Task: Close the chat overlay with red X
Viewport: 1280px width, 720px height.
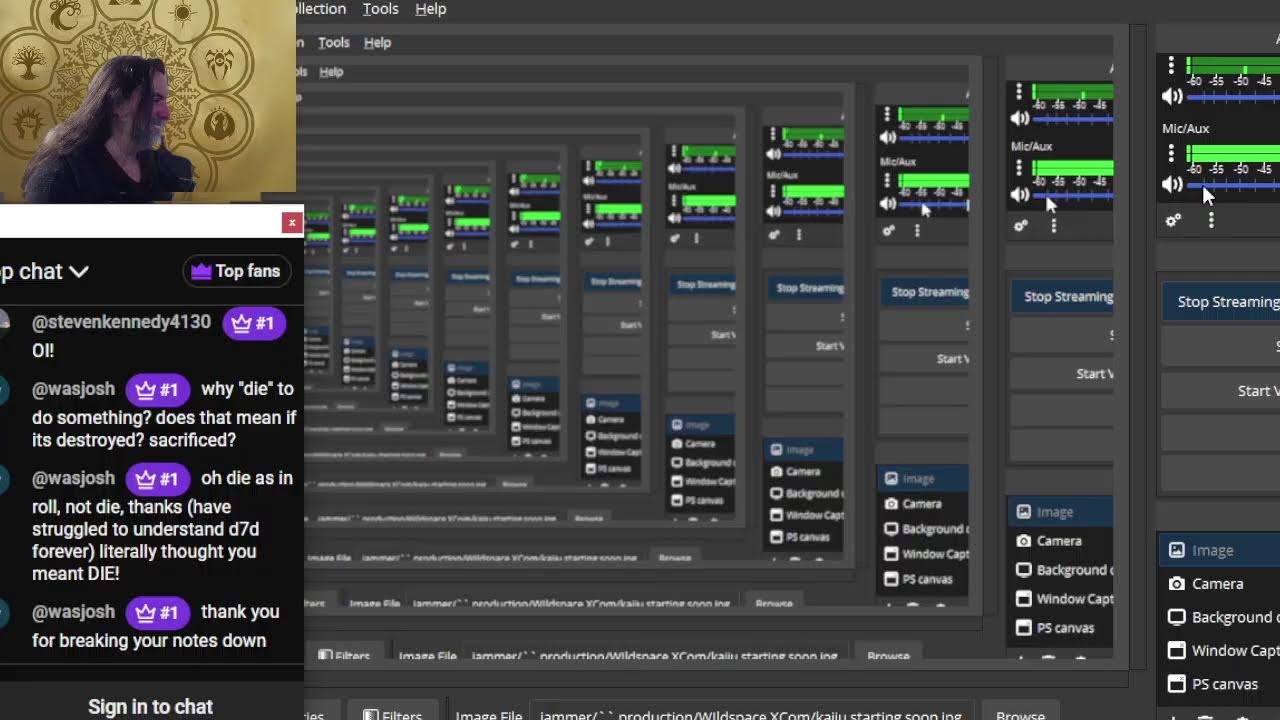Action: click(x=292, y=223)
